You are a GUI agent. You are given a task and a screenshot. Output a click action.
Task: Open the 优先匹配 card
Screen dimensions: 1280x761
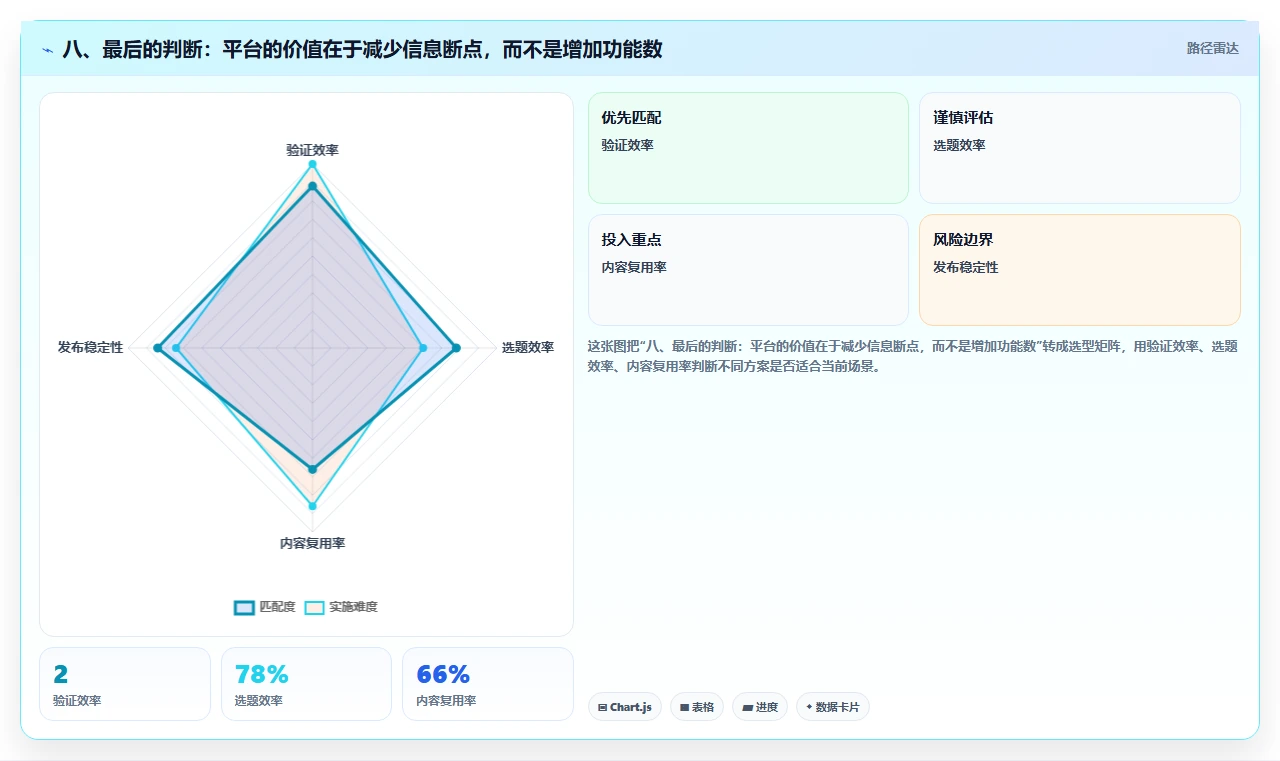(x=748, y=148)
